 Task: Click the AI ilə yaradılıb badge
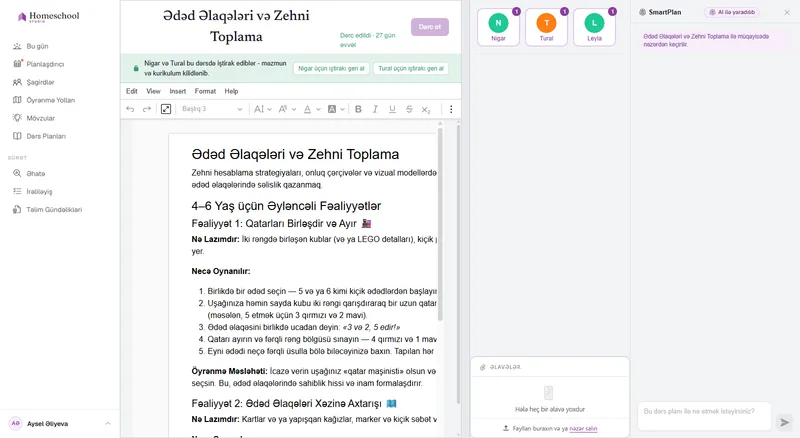pos(732,12)
